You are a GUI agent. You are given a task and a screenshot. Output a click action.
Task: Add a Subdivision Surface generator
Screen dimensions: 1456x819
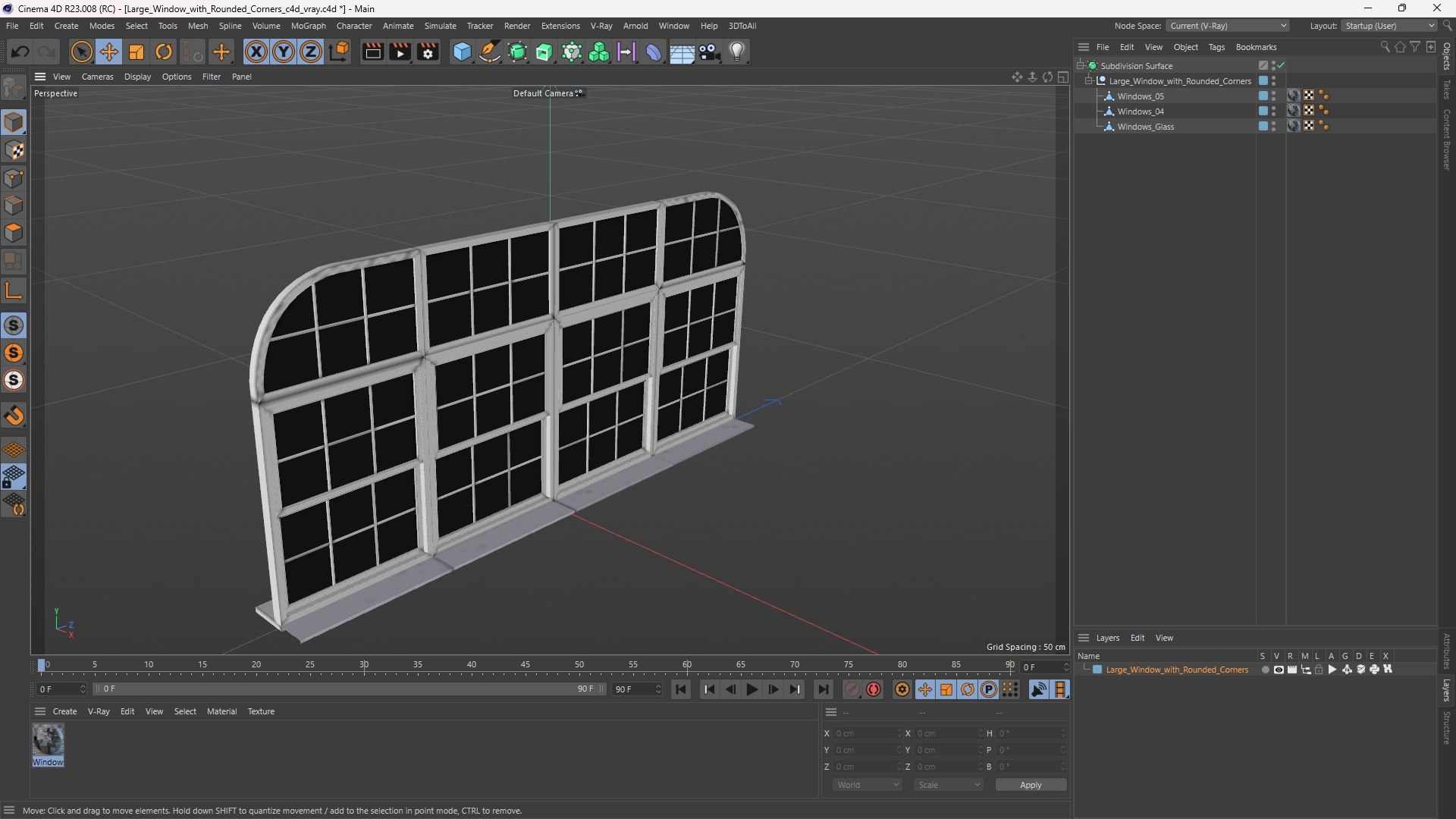(x=517, y=52)
